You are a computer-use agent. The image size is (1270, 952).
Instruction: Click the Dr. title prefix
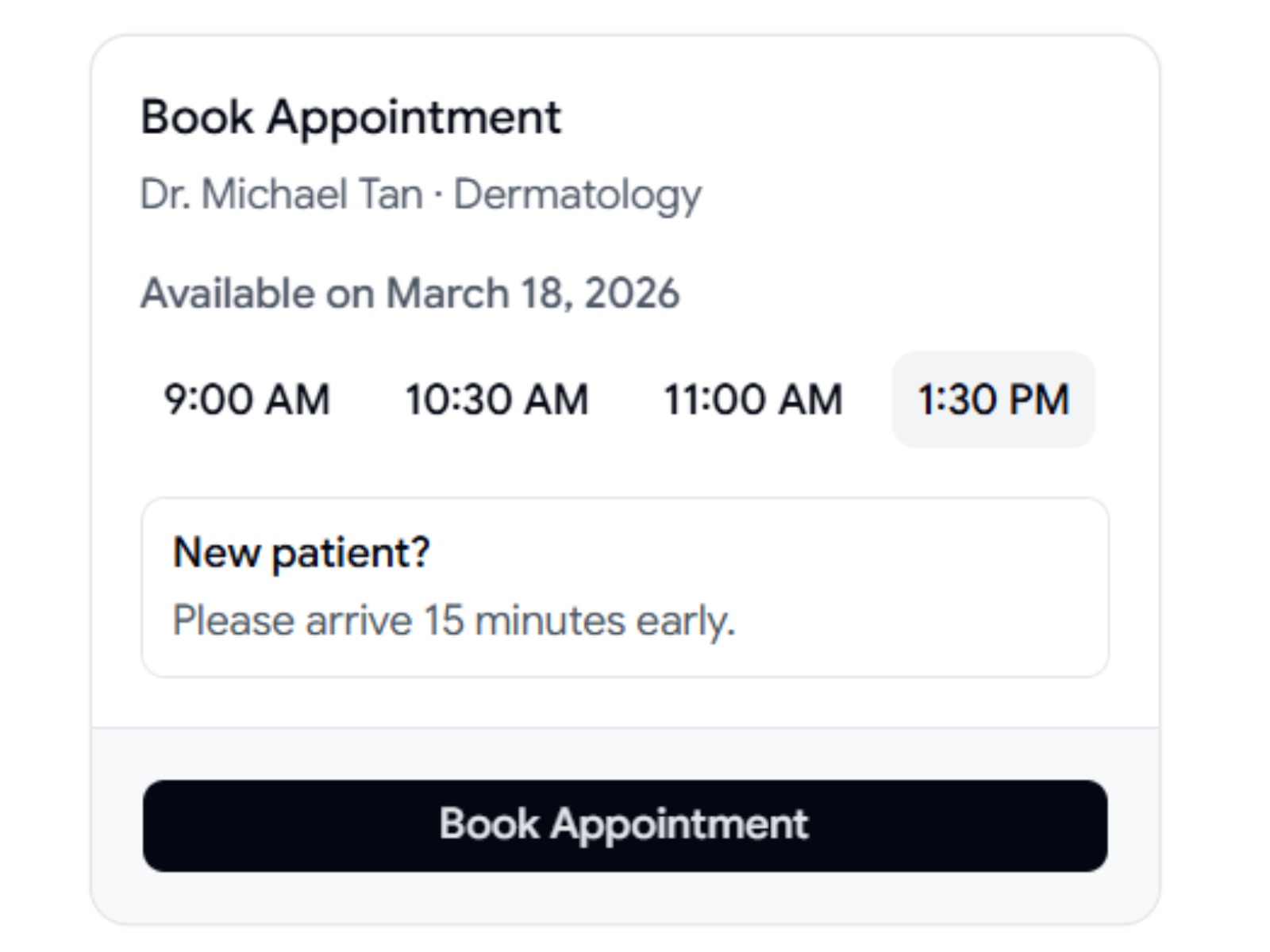pos(165,194)
